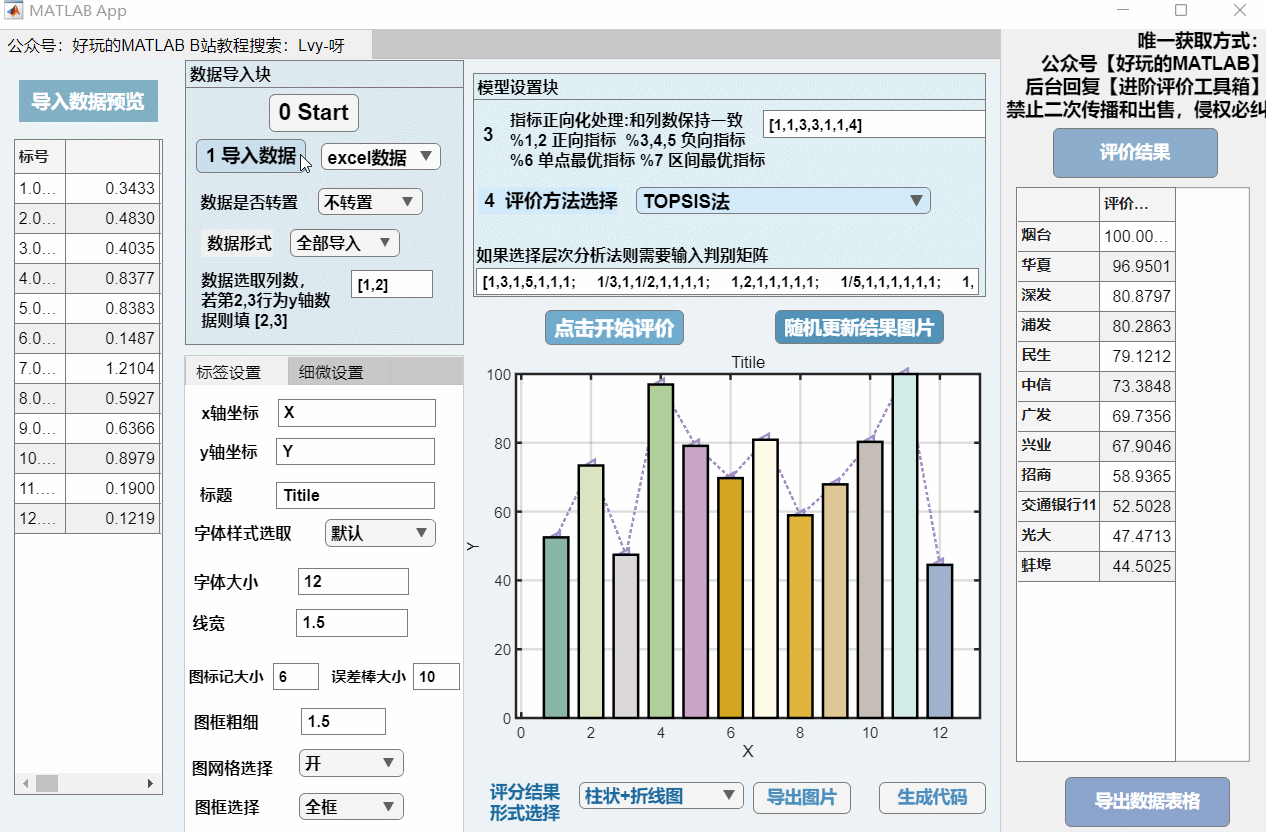The height and width of the screenshot is (832, 1266).
Task: Click the 评价... column header in results table
Action: pos(1137,204)
